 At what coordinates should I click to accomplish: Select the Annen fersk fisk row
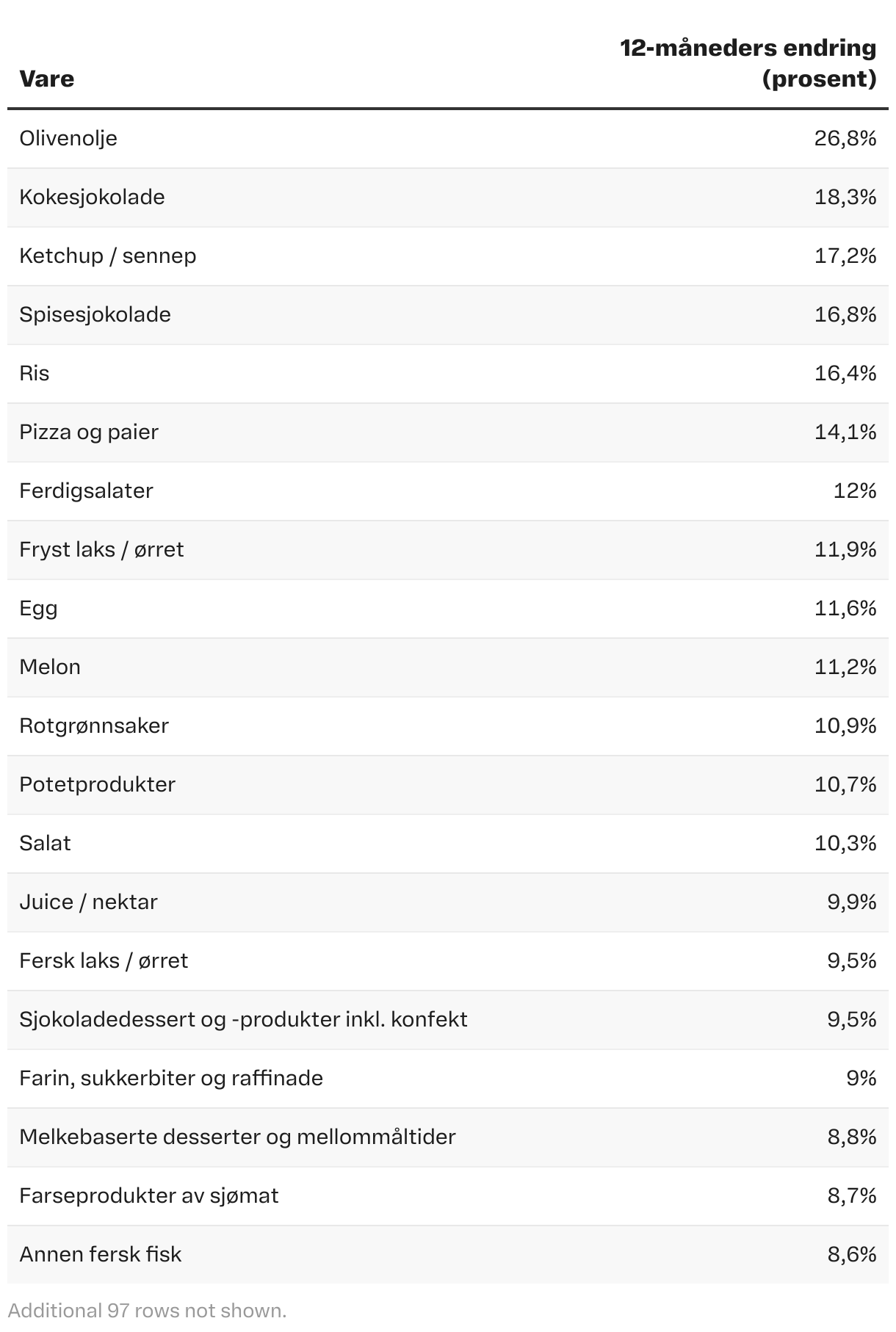click(x=100, y=1254)
